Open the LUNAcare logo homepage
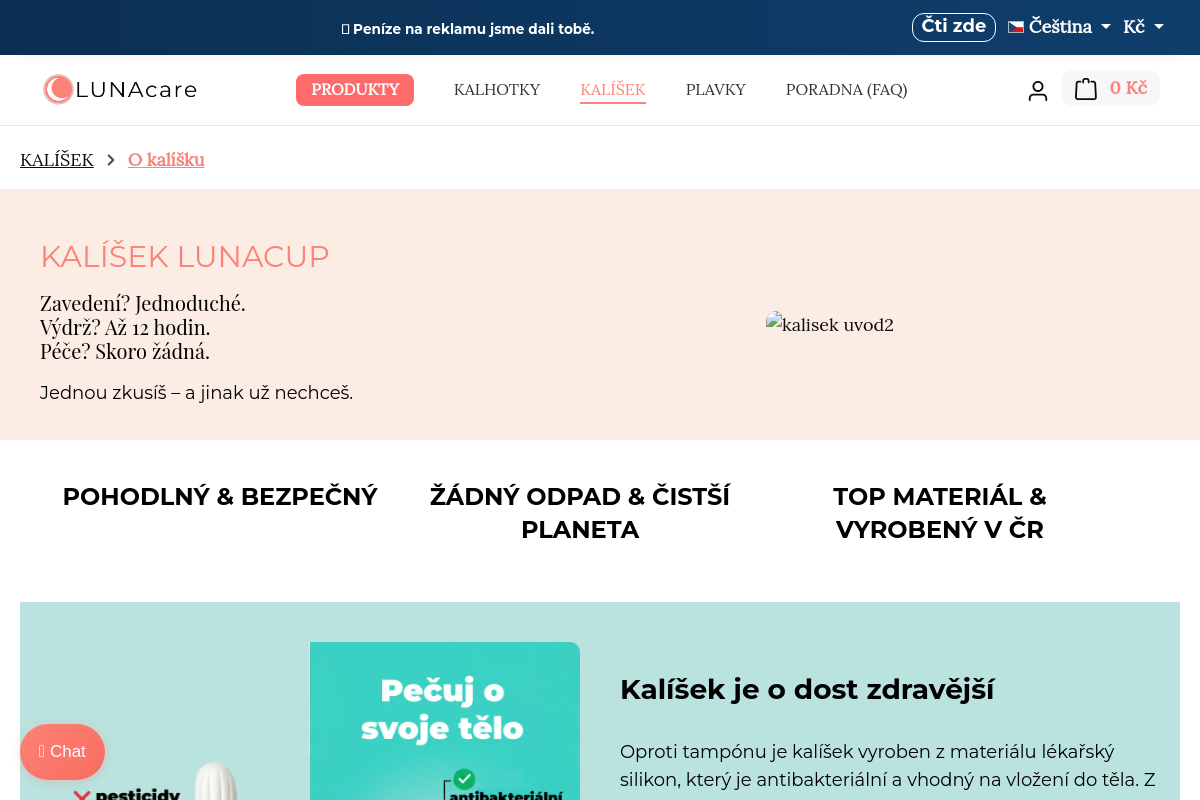This screenshot has height=800, width=1200. pyautogui.click(x=120, y=89)
